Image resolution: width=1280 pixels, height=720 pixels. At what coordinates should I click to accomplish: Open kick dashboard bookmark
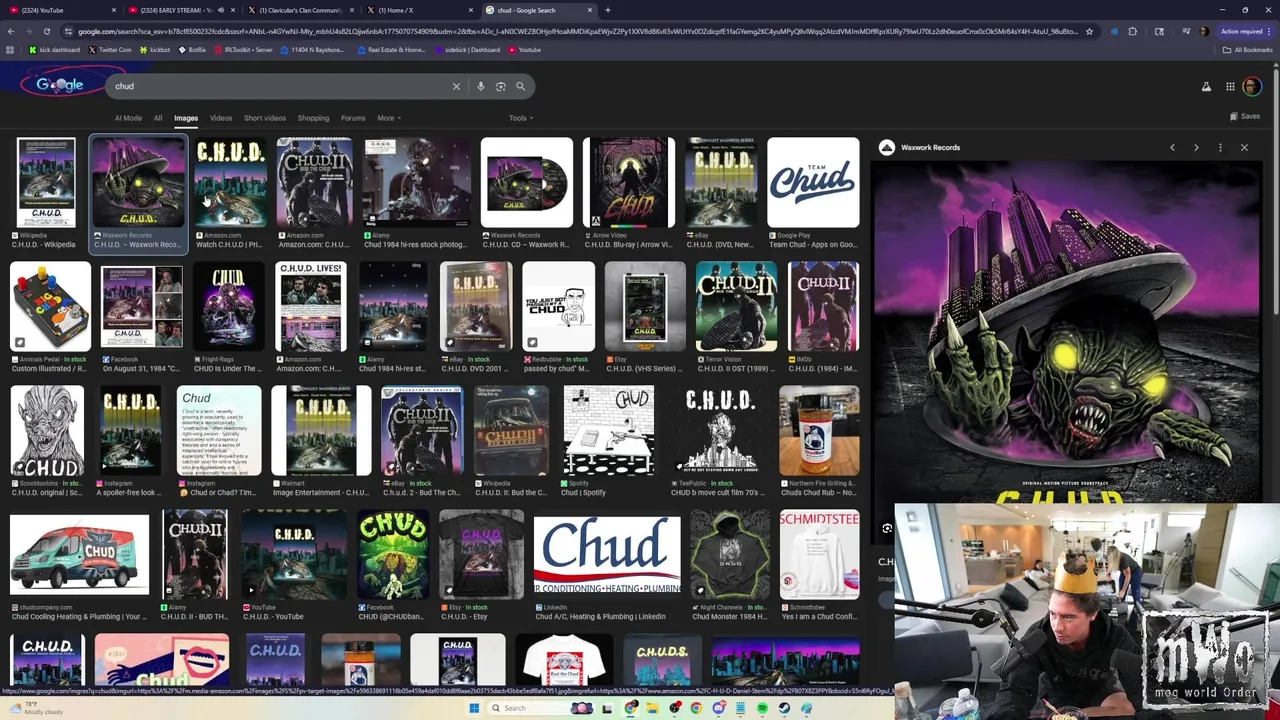click(55, 49)
